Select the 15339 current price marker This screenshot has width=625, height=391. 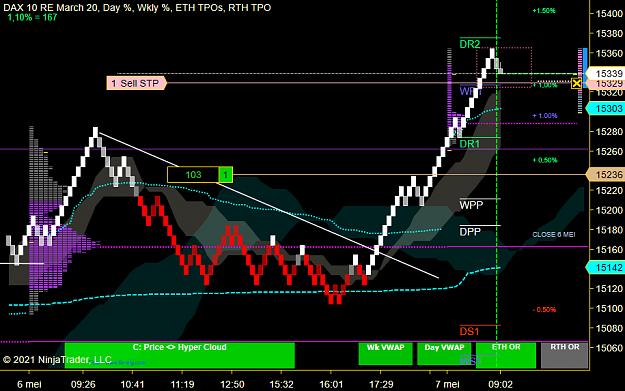pos(606,73)
